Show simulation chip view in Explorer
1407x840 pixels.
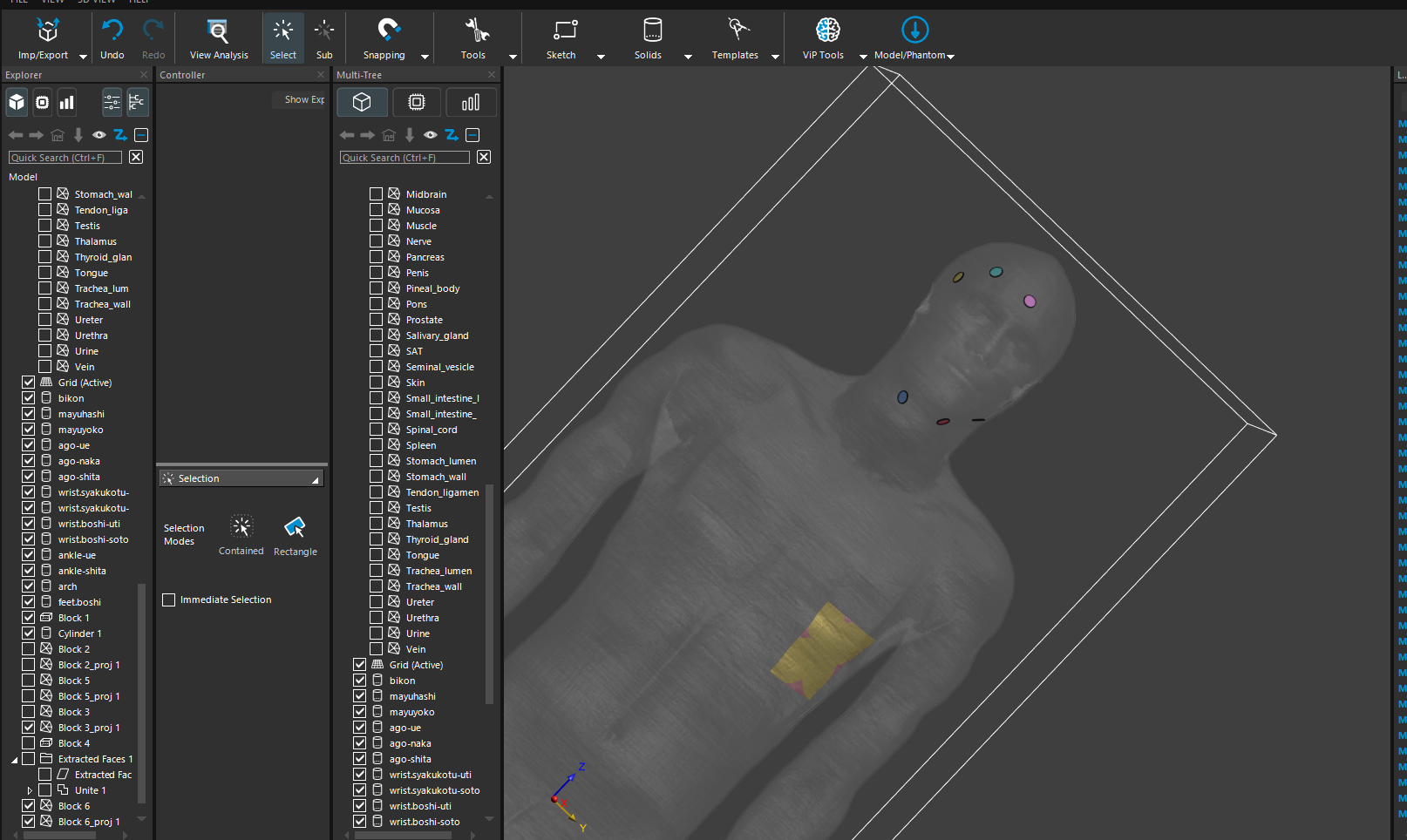(42, 103)
